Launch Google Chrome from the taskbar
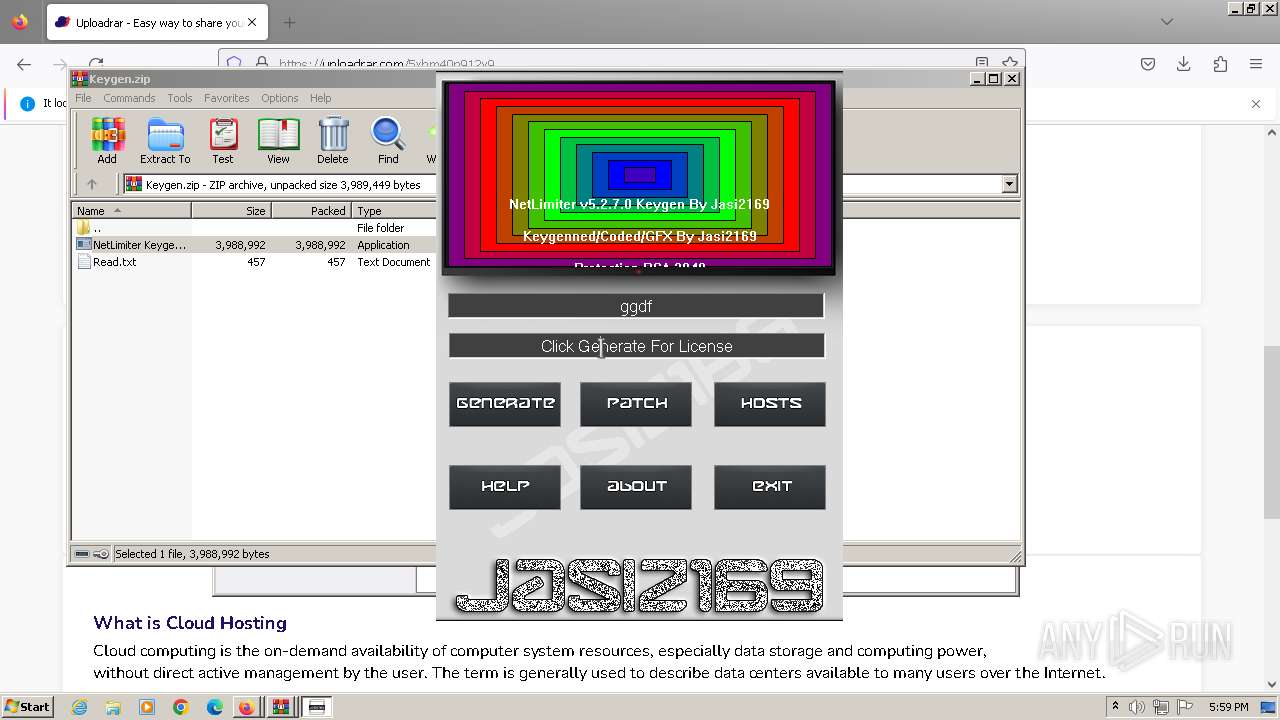Image resolution: width=1280 pixels, height=720 pixels. (181, 707)
